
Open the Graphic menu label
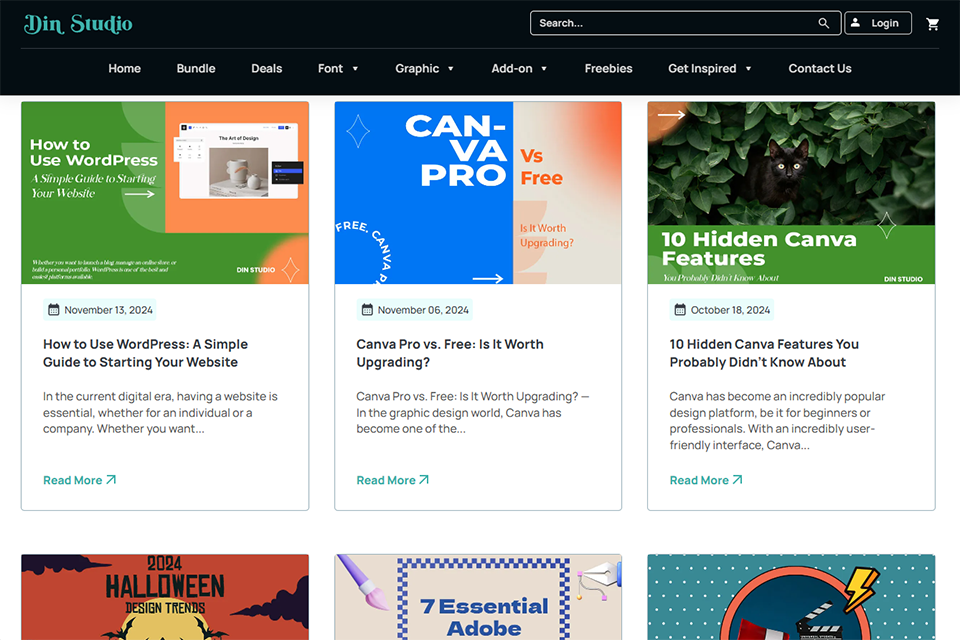coord(417,69)
